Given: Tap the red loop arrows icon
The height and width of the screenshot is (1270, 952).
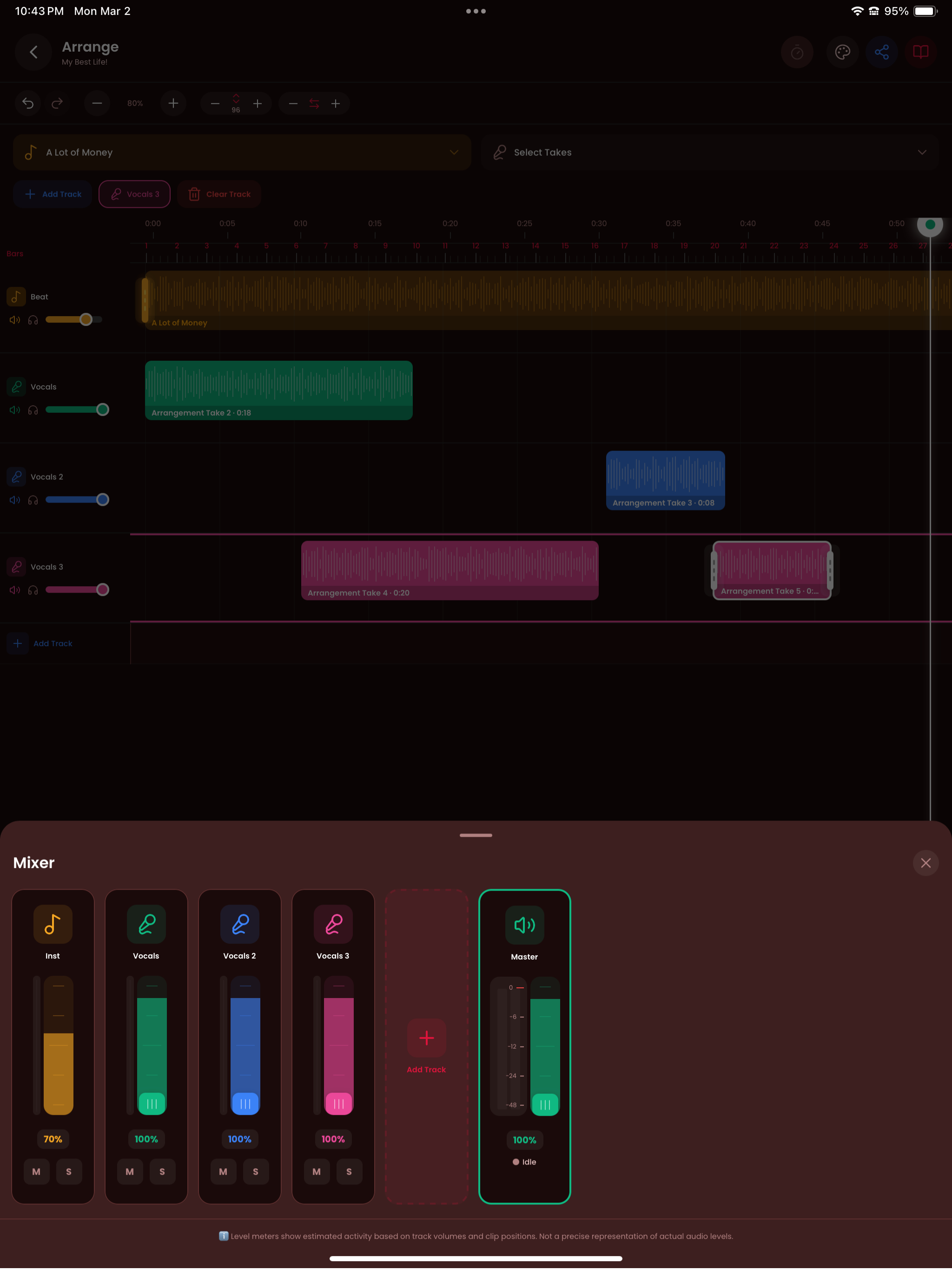Looking at the screenshot, I should tap(314, 103).
